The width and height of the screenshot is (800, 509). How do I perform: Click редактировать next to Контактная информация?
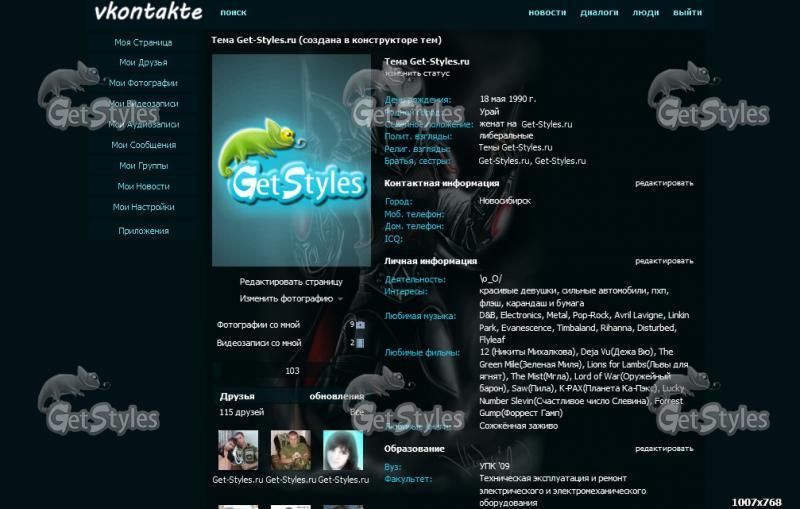(664, 183)
